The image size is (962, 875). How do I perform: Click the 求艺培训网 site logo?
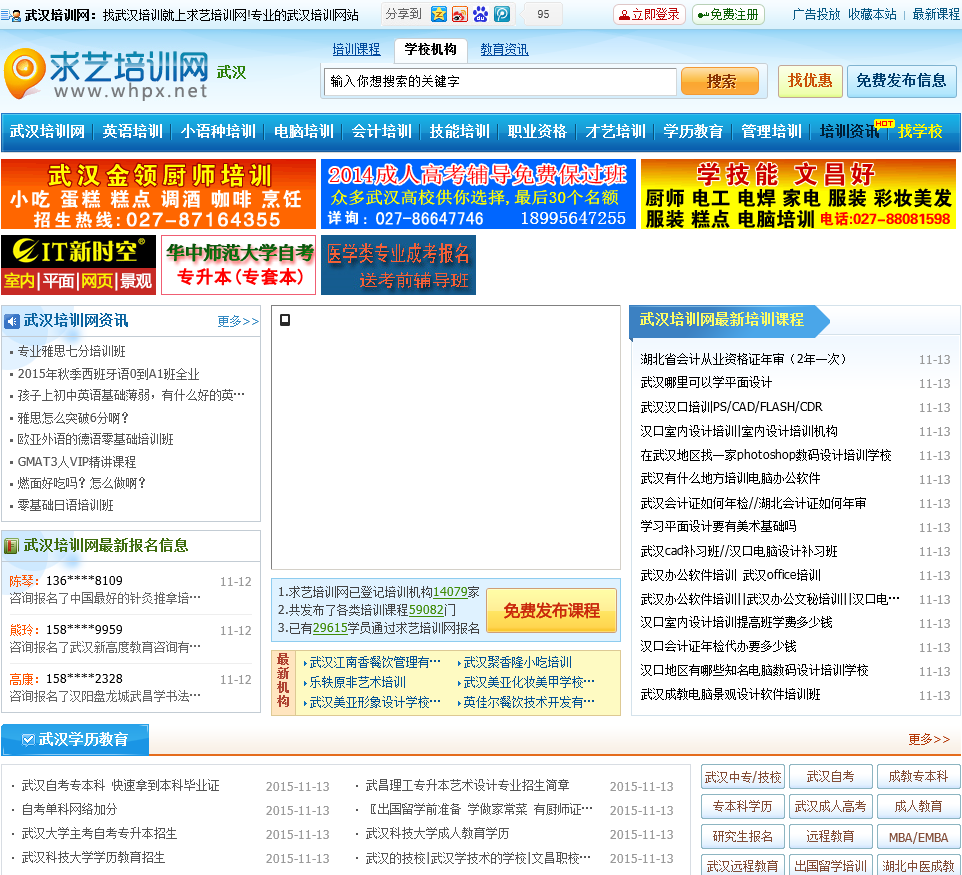[108, 73]
